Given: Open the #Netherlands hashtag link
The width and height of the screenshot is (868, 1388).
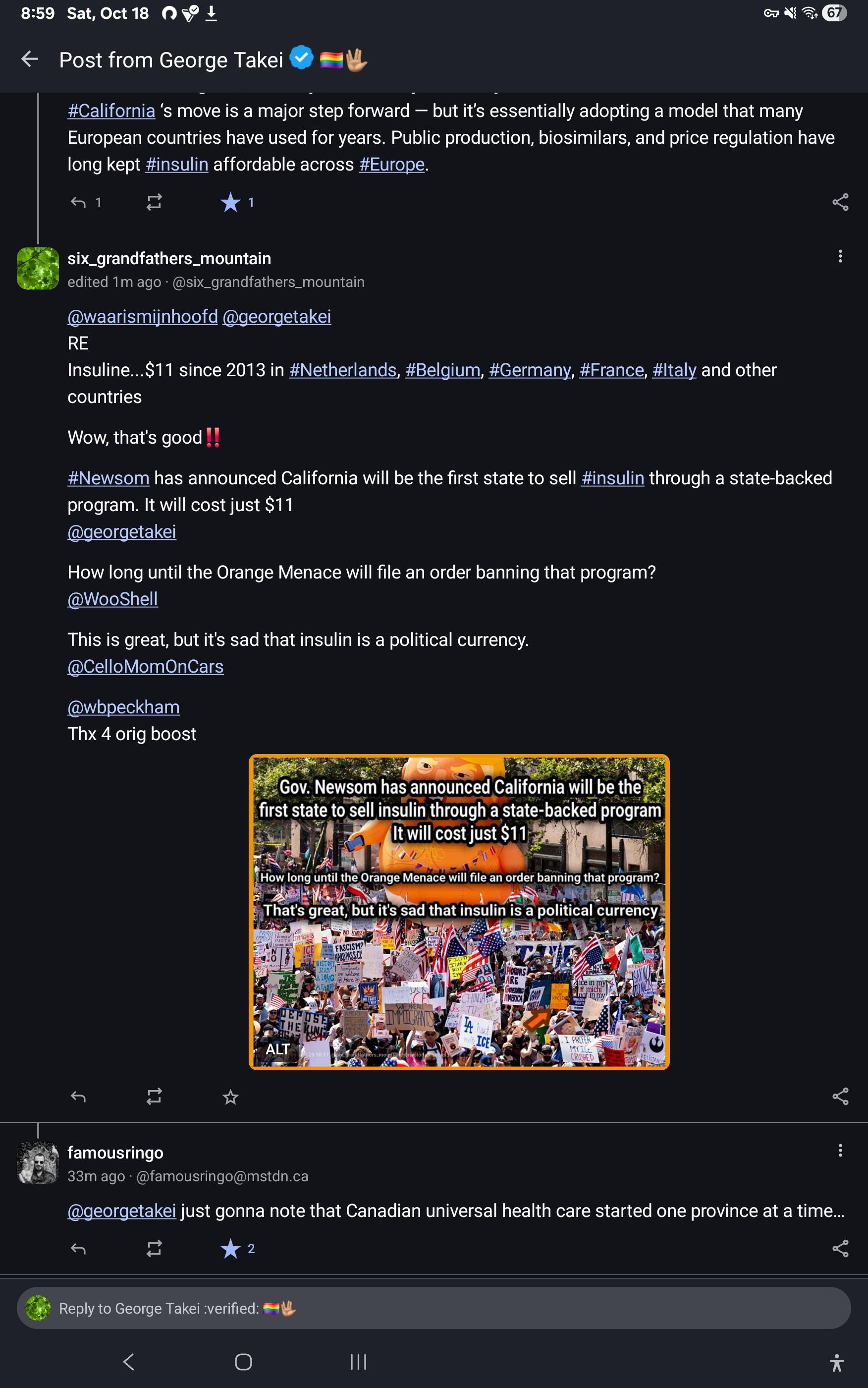Looking at the screenshot, I should 343,370.
